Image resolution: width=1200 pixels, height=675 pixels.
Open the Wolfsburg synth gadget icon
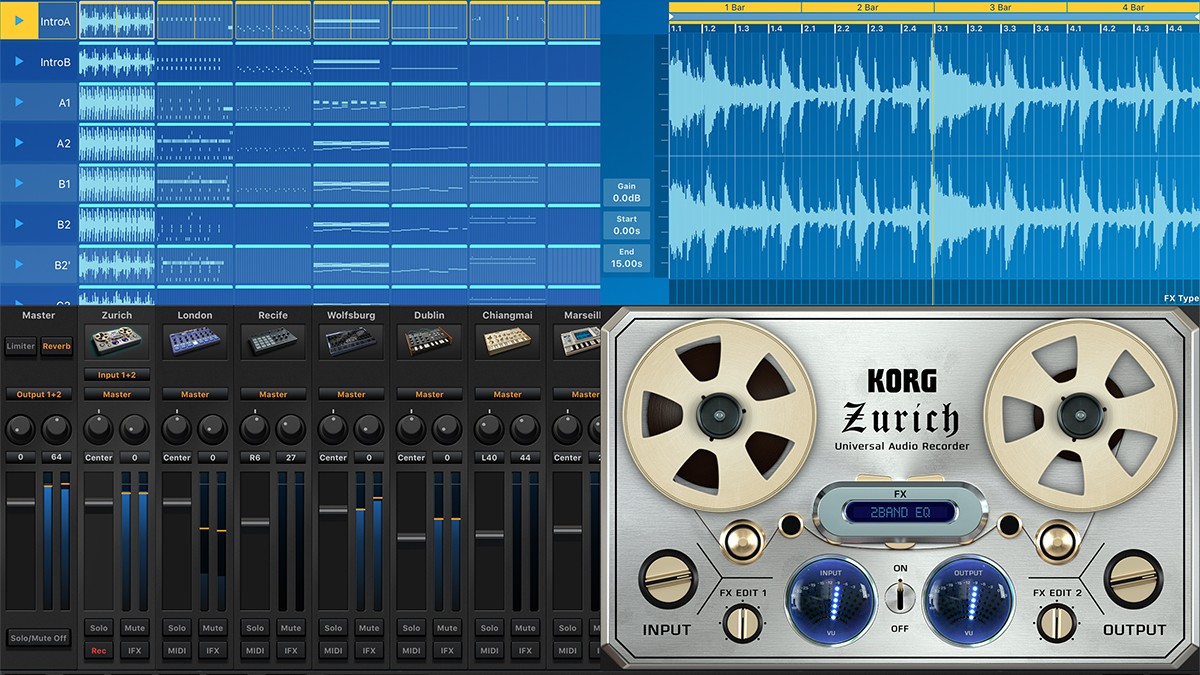351,343
